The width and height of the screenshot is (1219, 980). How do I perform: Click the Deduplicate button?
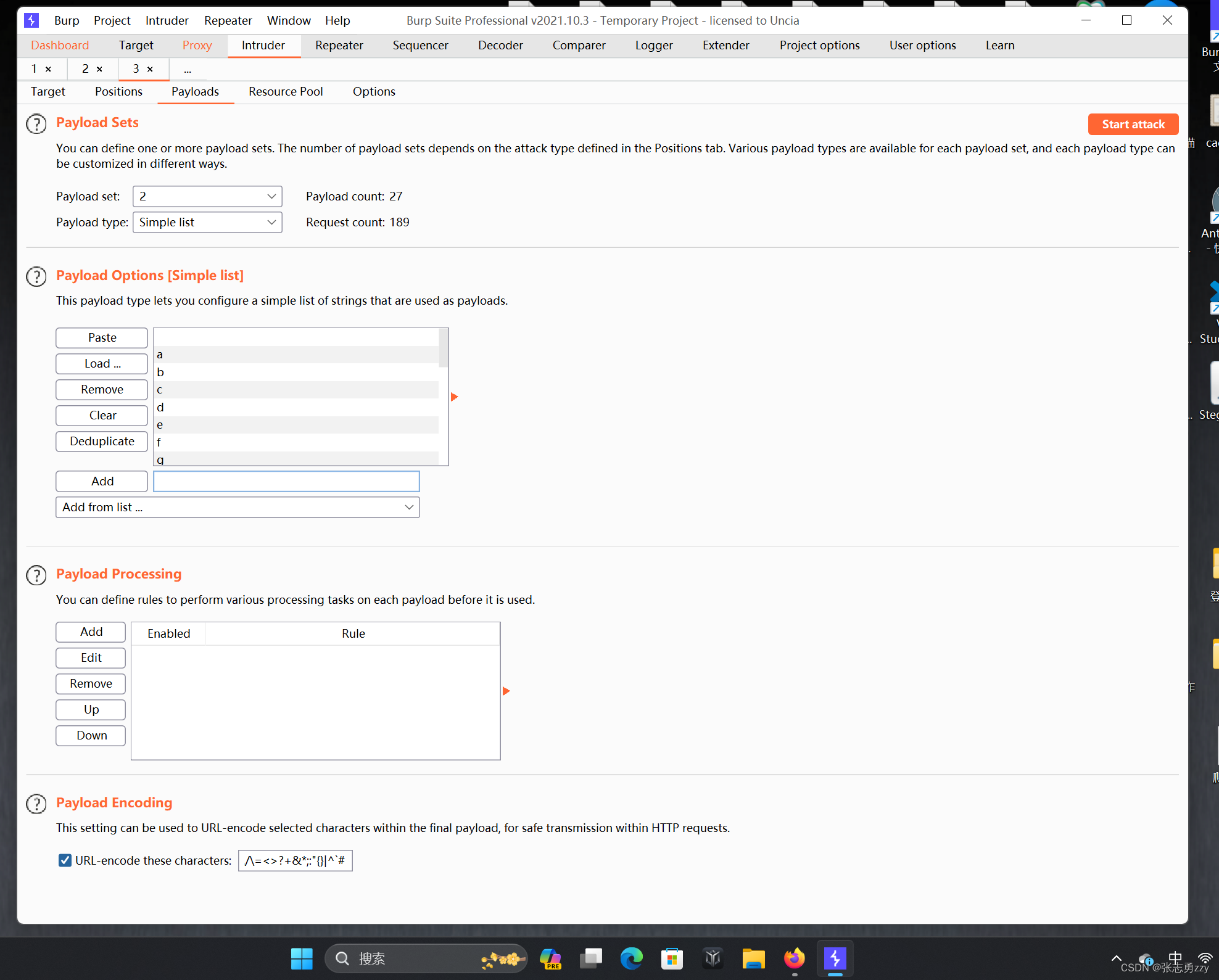pyautogui.click(x=101, y=441)
